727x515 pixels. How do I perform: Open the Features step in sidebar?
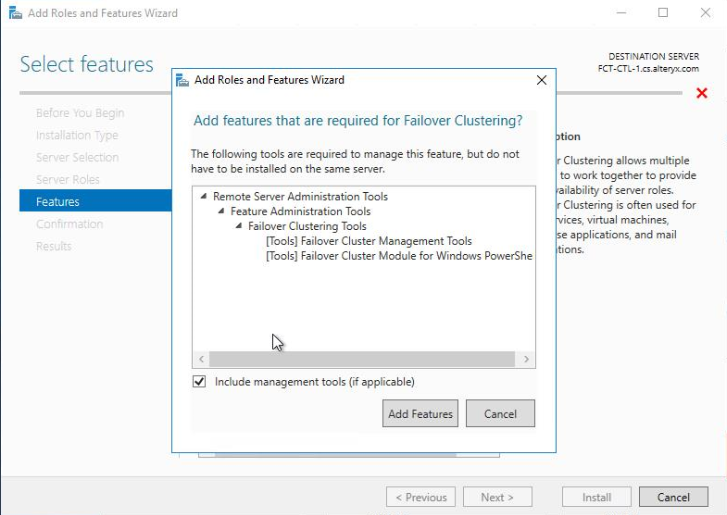[x=58, y=202]
